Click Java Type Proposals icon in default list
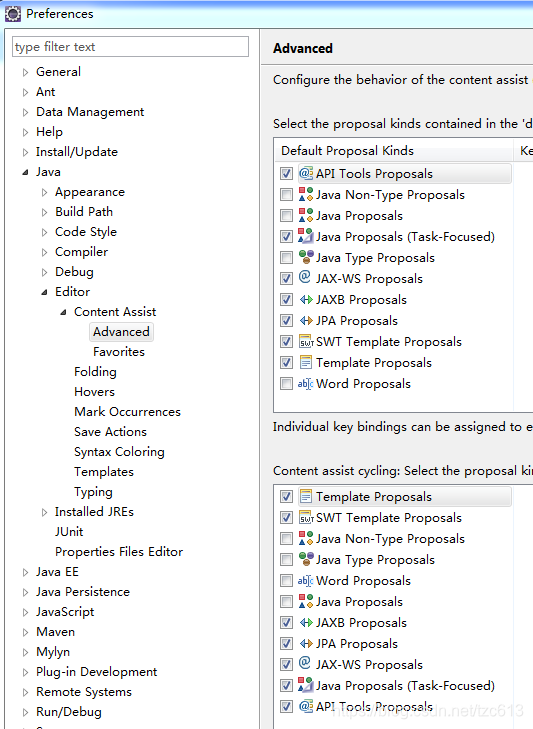Screen dimensions: 533x729 tap(306, 257)
